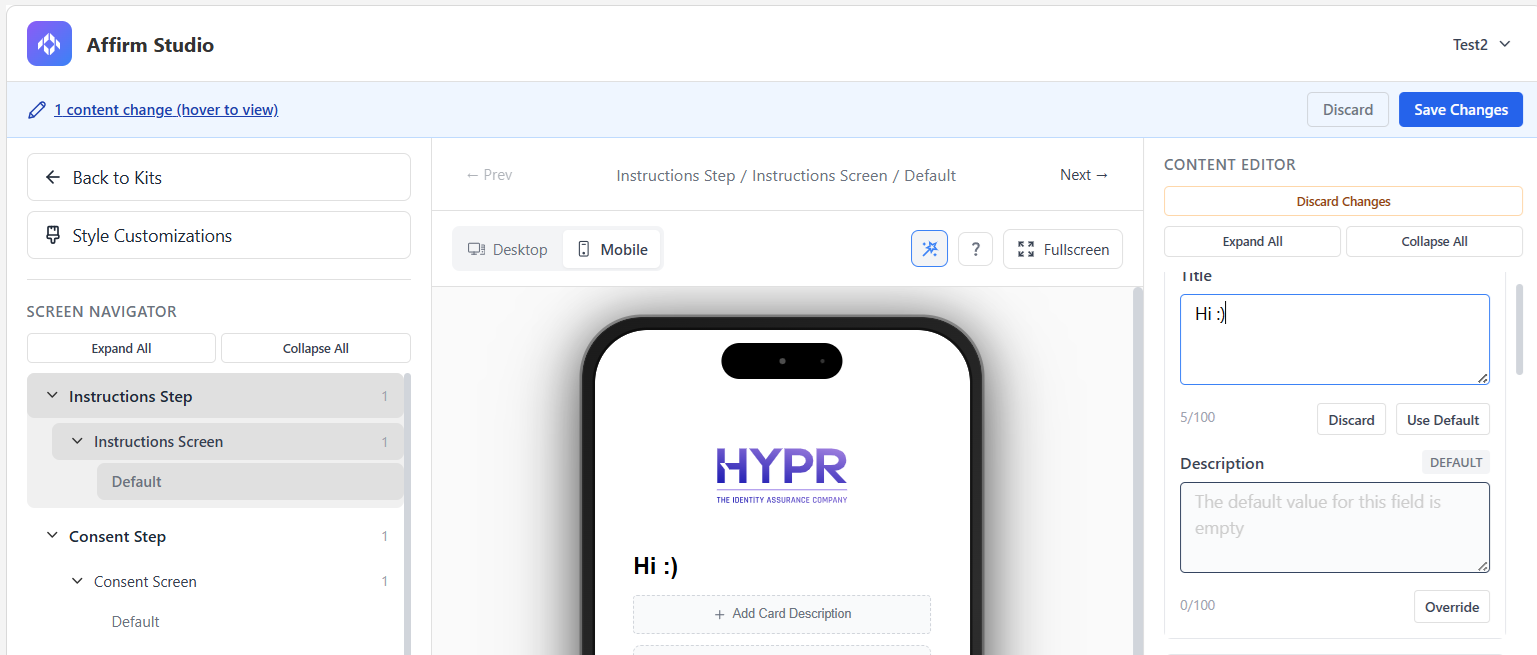Screen dimensions: 1537x655
Task: Select the Mobile preview toggle
Action: click(x=612, y=249)
